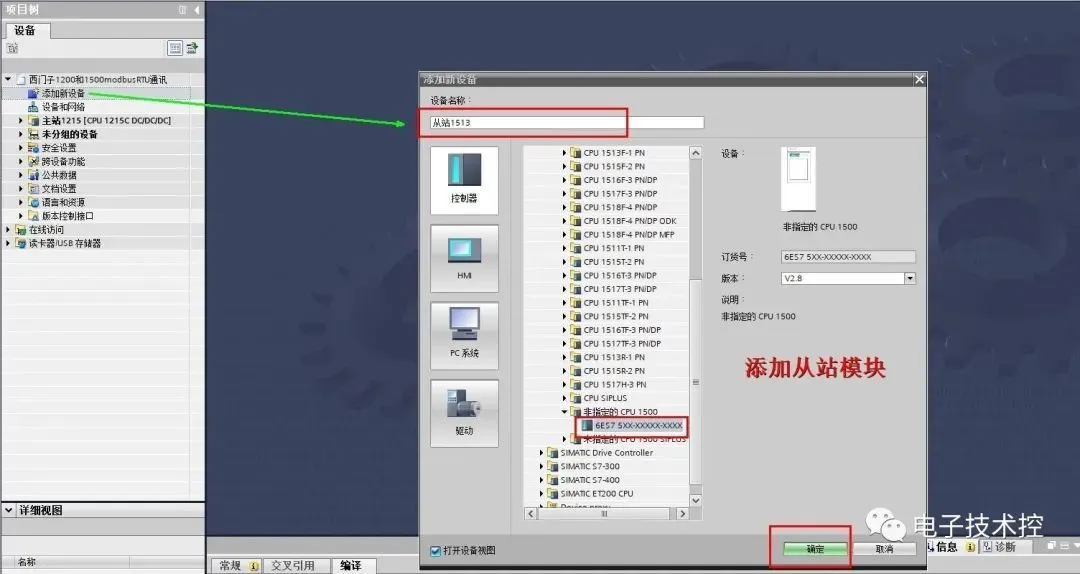Close the 添加新设备 dialog
The image size is (1080, 574).
tap(919, 79)
